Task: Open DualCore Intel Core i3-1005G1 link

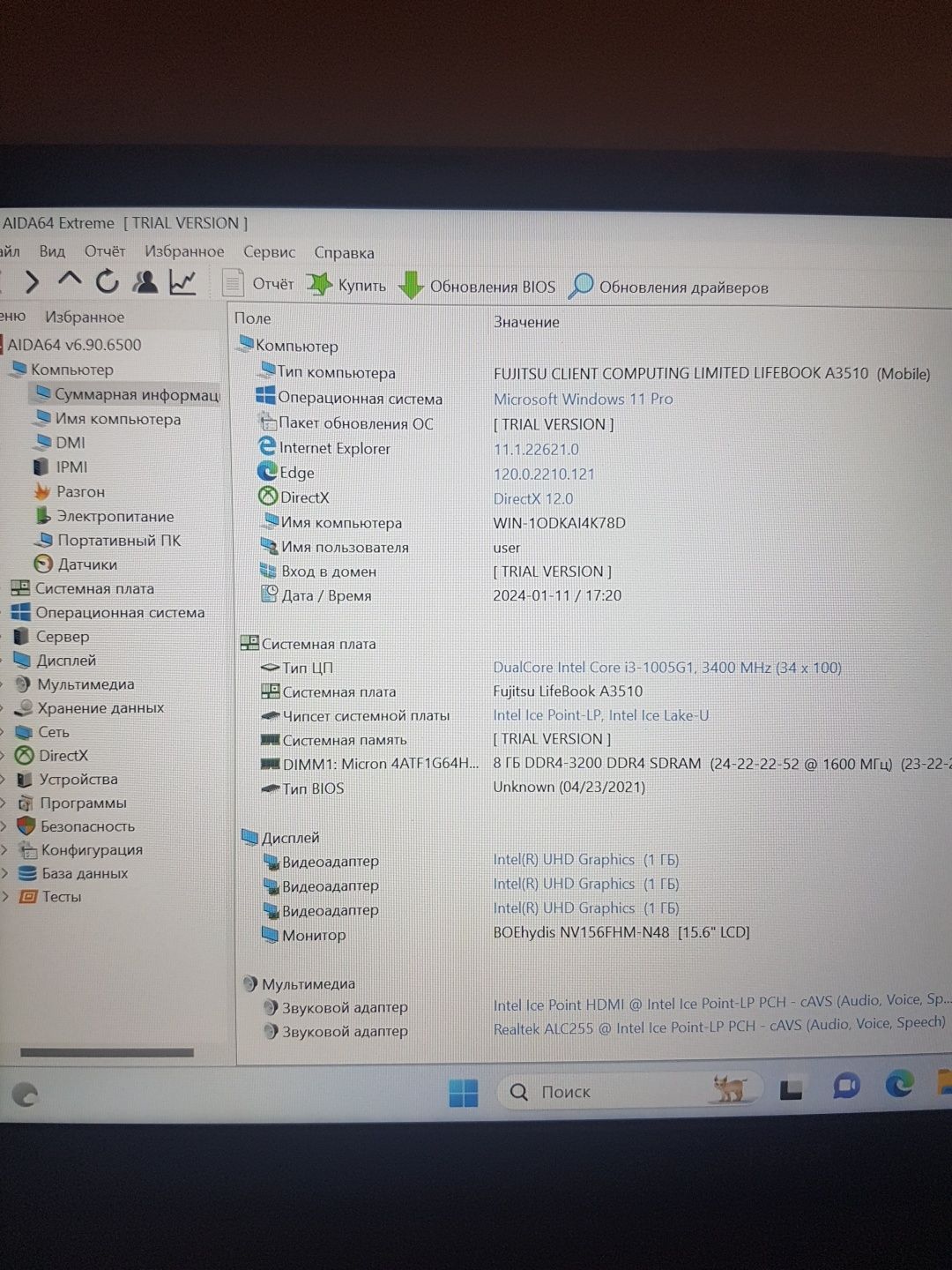Action: pos(666,668)
